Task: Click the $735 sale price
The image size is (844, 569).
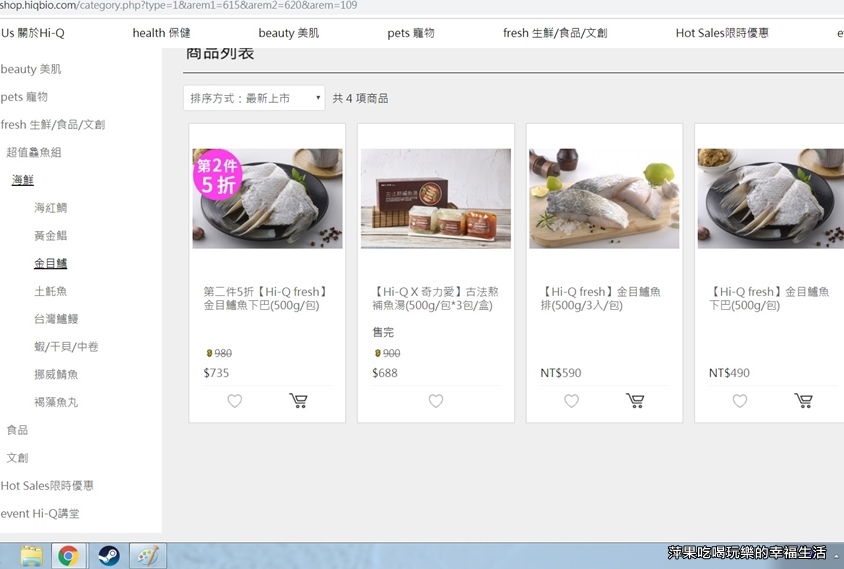Action: (x=216, y=373)
